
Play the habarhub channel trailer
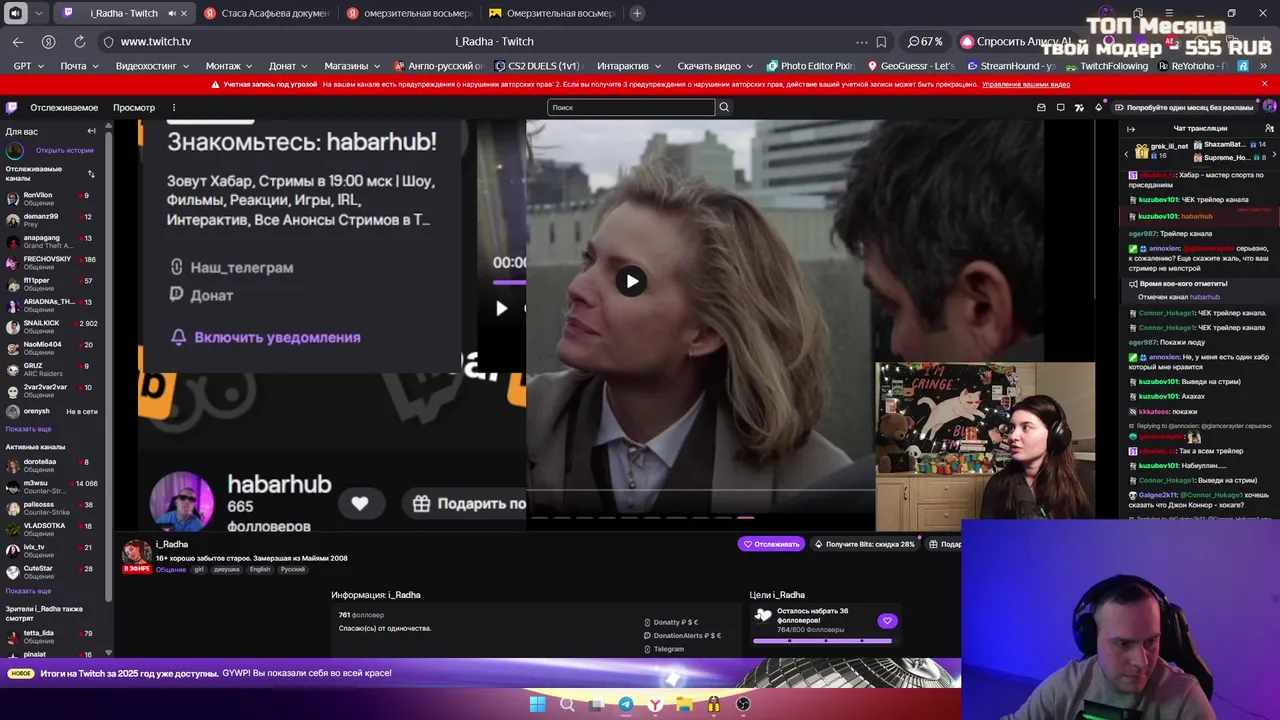[x=501, y=308]
